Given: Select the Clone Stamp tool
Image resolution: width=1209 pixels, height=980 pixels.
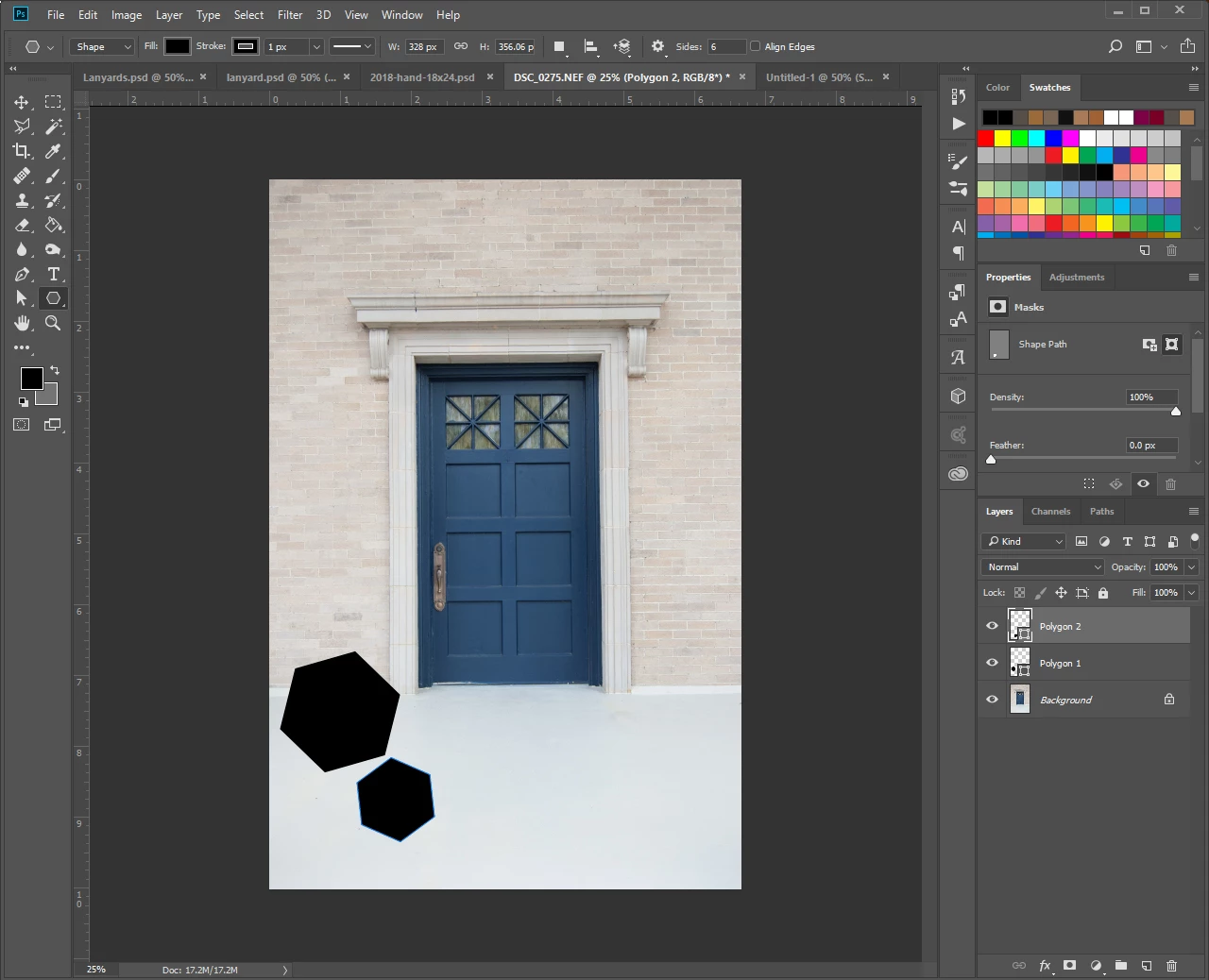Looking at the screenshot, I should point(22,200).
